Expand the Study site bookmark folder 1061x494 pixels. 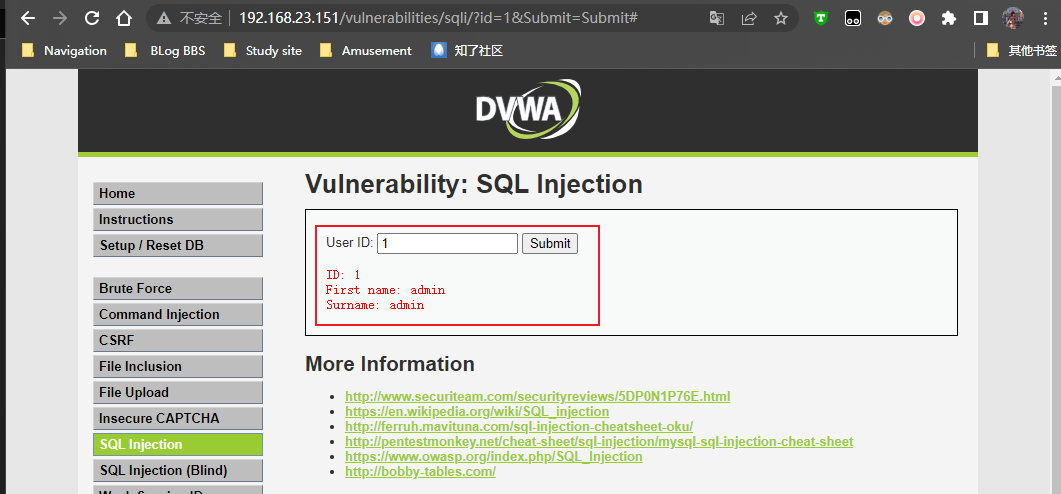pos(263,50)
